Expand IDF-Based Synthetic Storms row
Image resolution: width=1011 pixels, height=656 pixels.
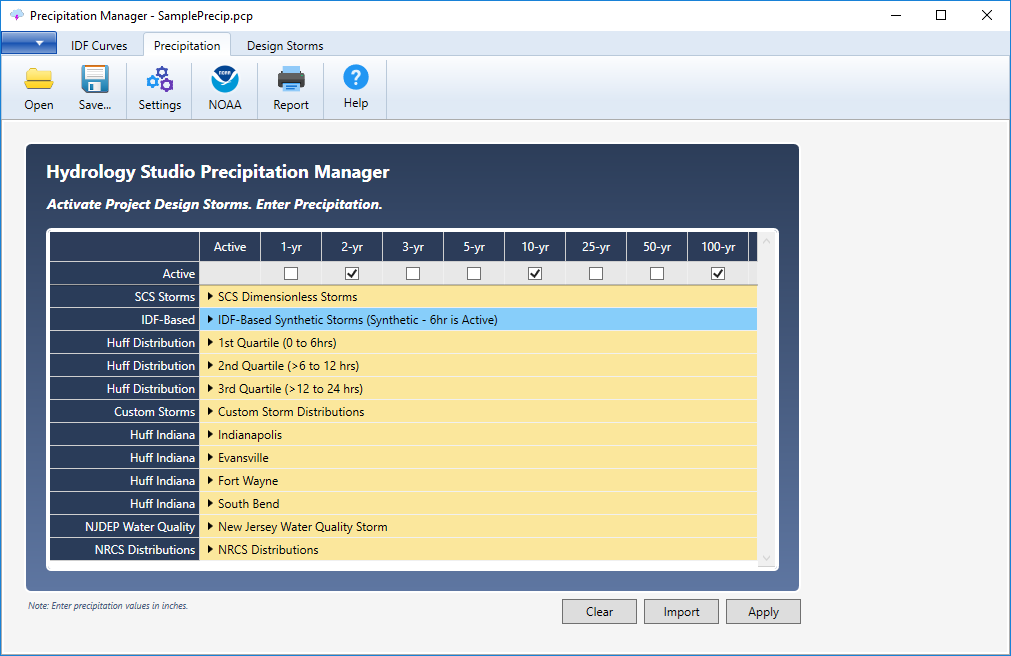(210, 319)
